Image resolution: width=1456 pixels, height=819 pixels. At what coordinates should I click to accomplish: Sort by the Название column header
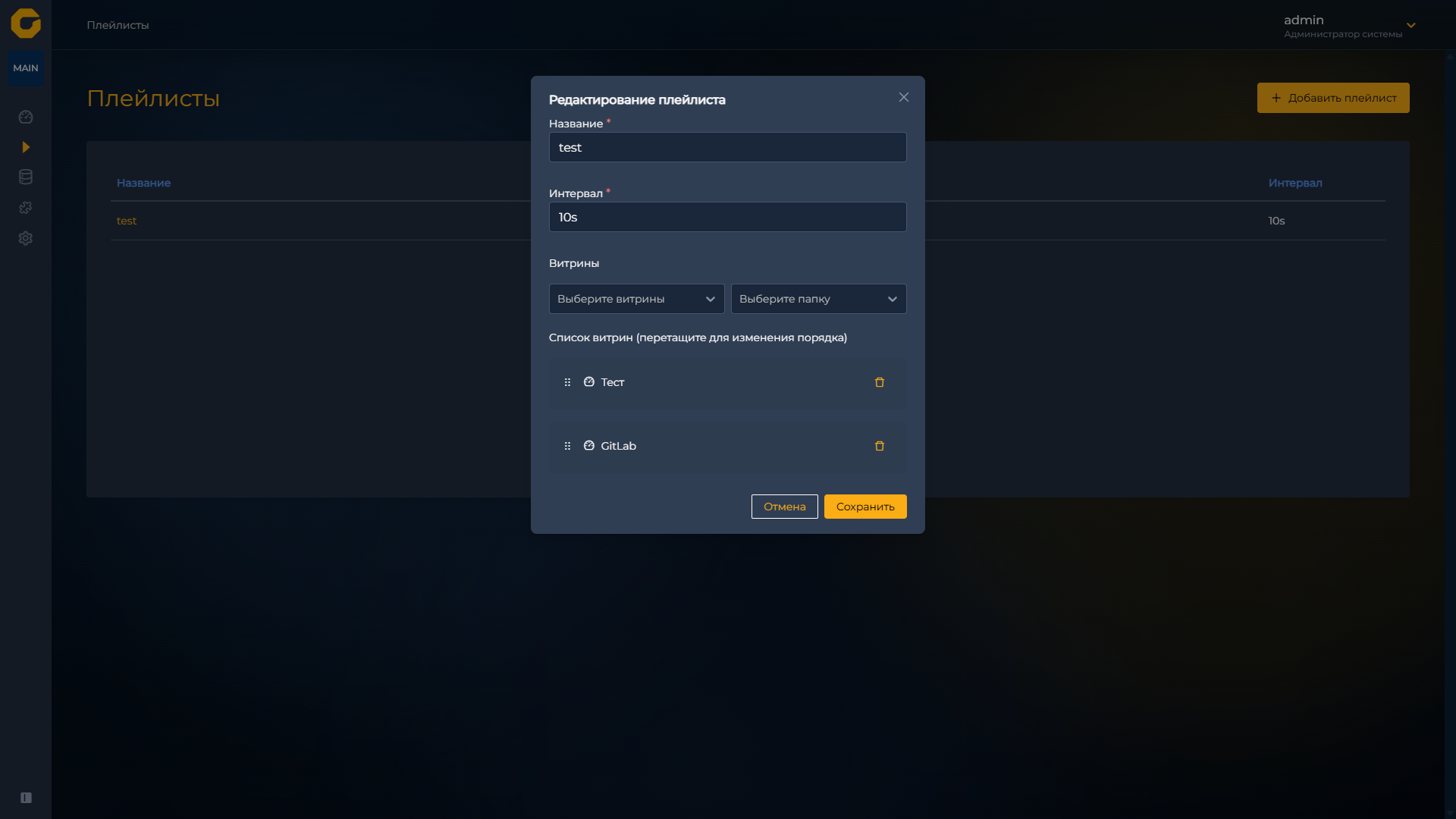tap(143, 183)
